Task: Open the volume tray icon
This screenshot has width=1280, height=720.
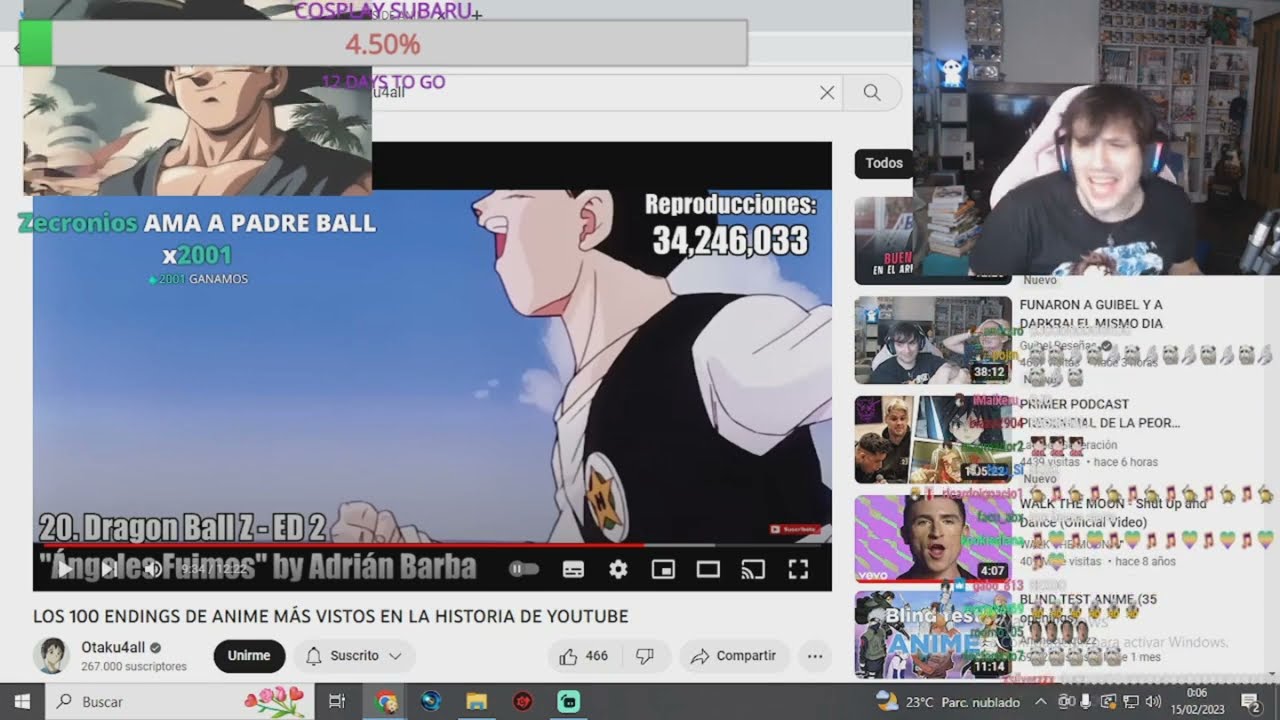Action: [1153, 702]
